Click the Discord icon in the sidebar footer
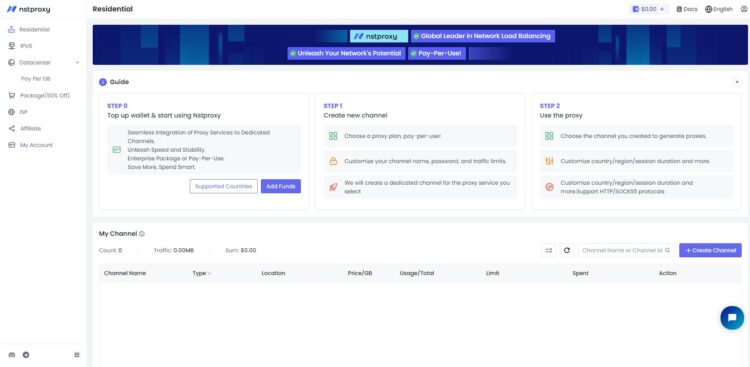Screen dimensions: 750x367 pos(12,355)
